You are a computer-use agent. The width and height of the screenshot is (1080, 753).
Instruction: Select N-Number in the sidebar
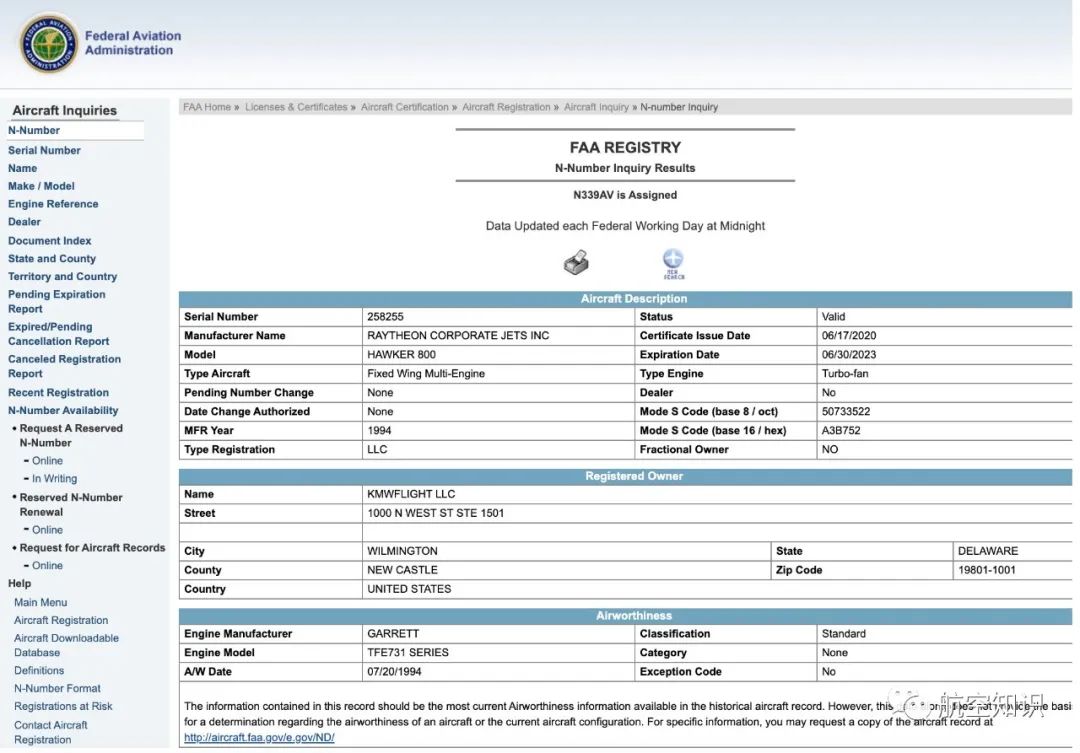(x=34, y=130)
